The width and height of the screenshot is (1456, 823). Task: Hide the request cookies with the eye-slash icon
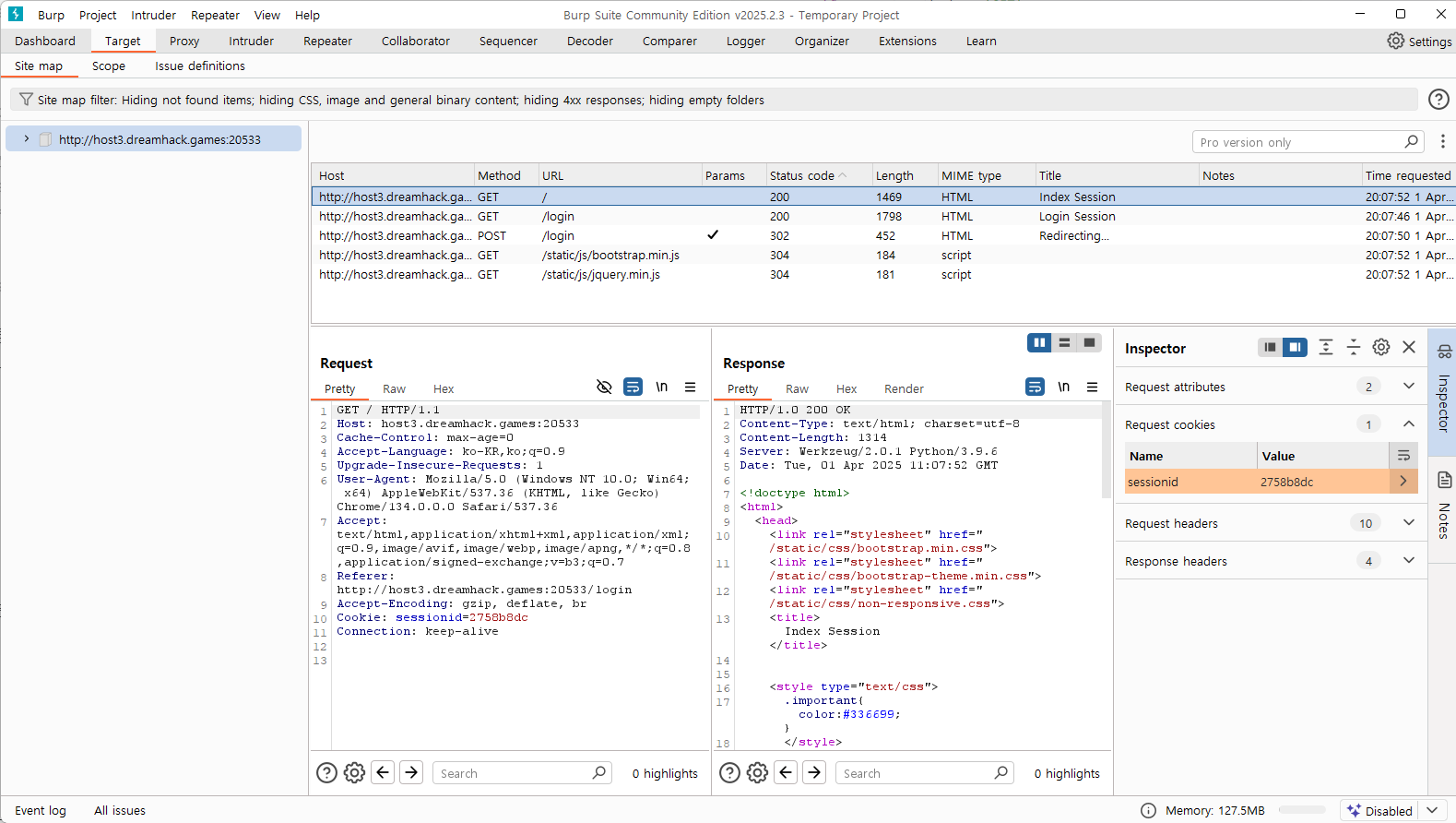point(604,388)
